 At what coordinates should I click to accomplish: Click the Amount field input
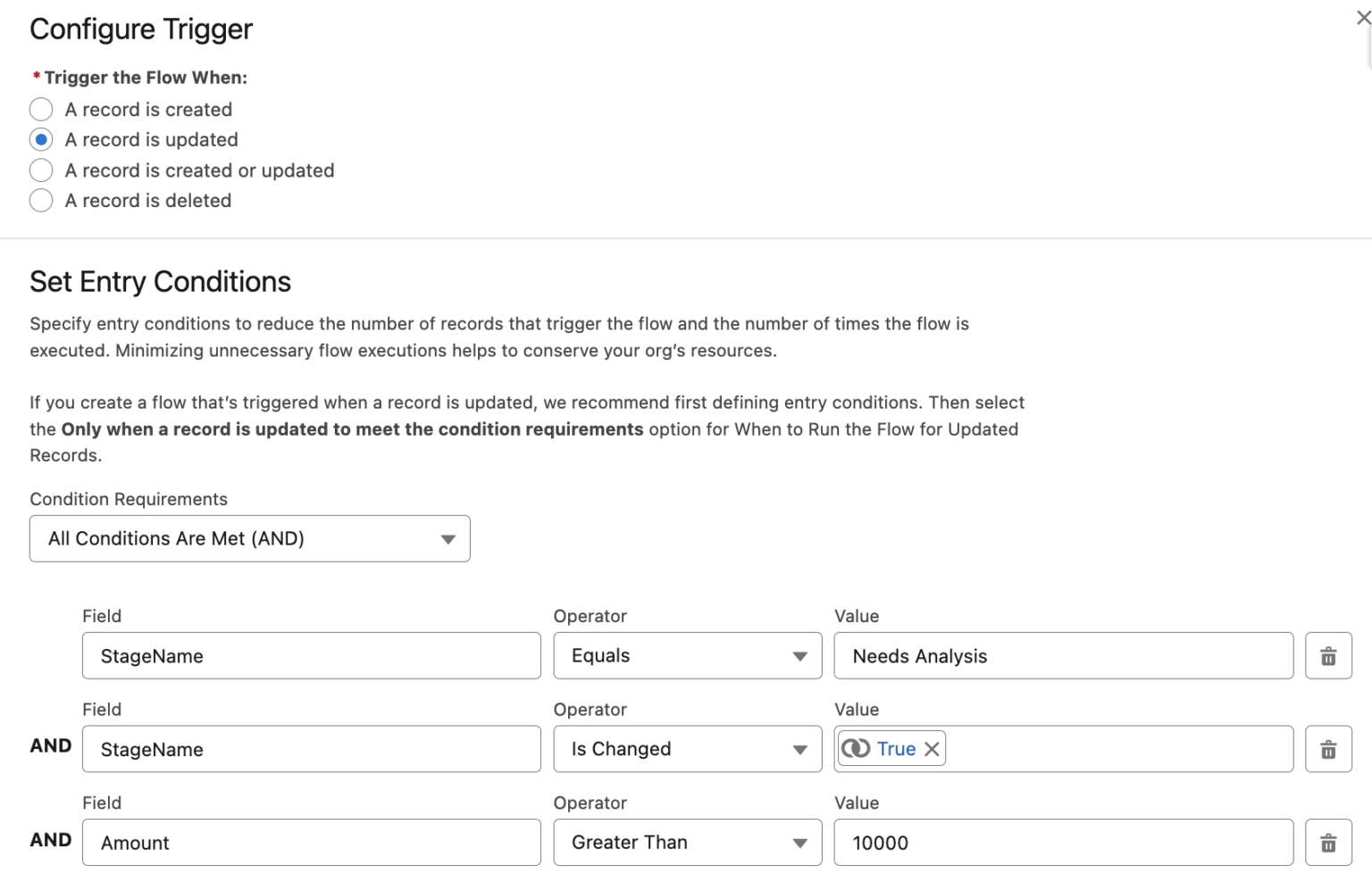point(311,842)
